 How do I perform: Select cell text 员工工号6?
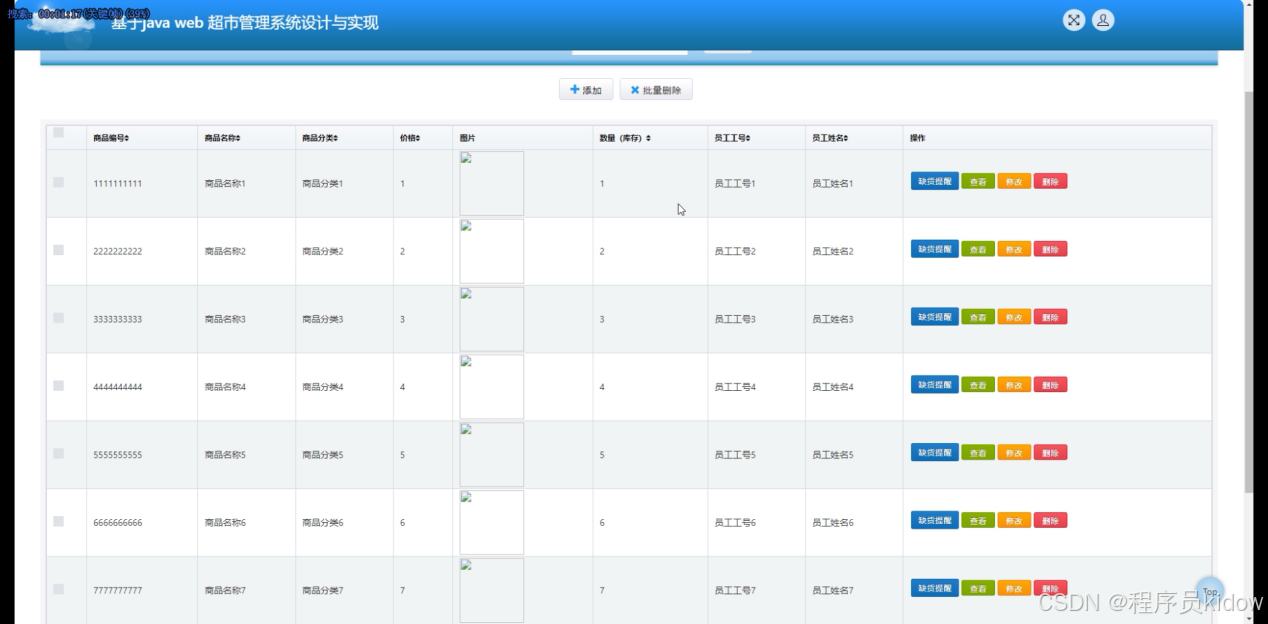[x=735, y=523]
